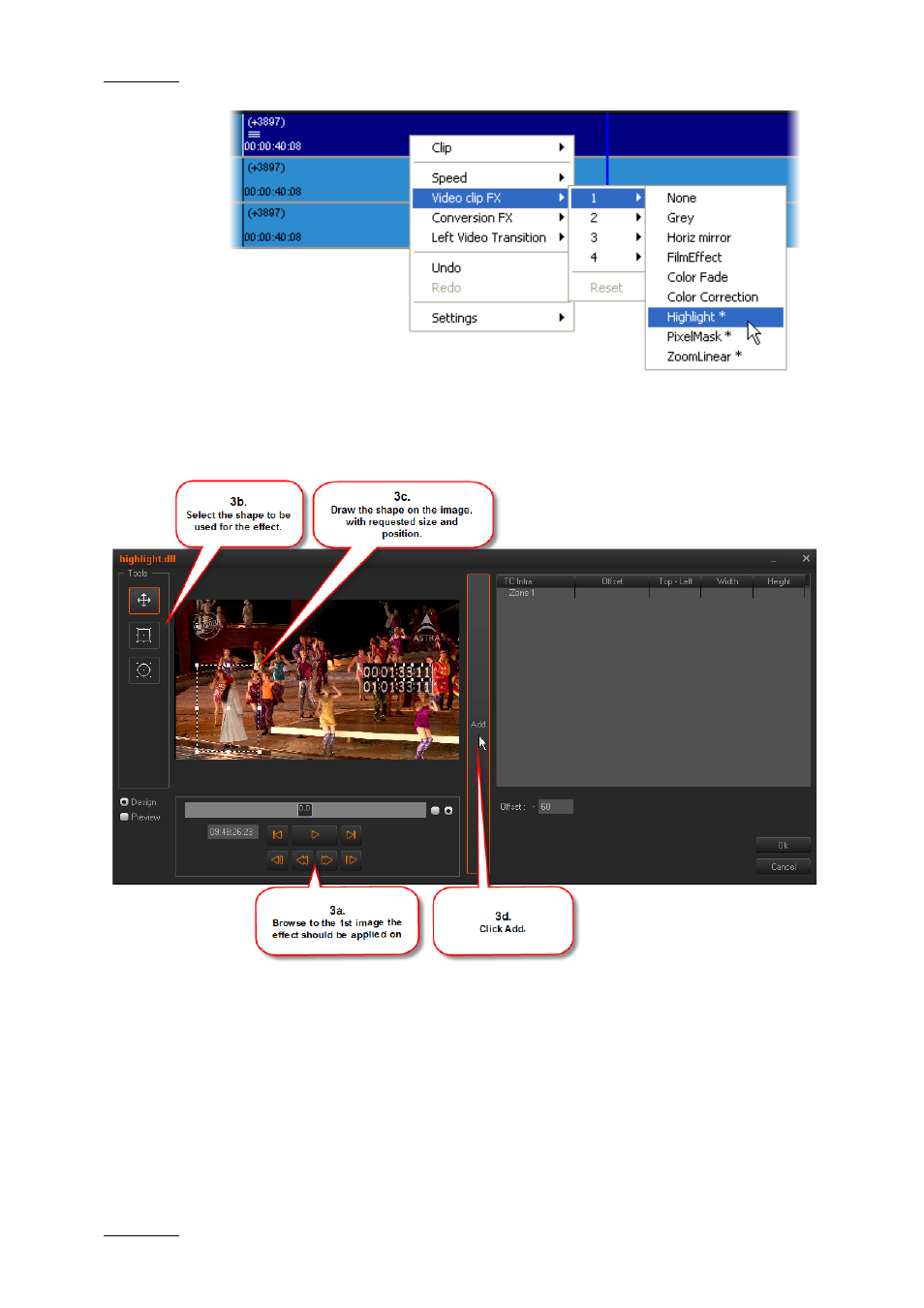Viewport: 924px width, 1308px height.
Task: Choose the ZoomLinear * effect
Action: click(716, 357)
